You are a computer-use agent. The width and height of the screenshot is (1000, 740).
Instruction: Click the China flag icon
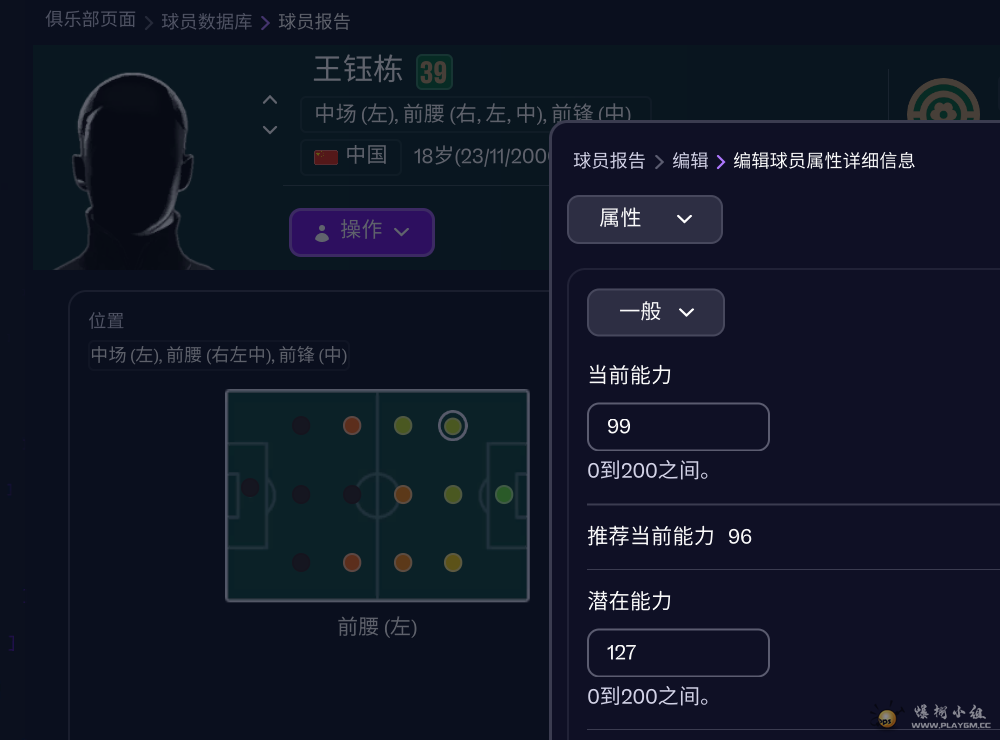point(326,157)
